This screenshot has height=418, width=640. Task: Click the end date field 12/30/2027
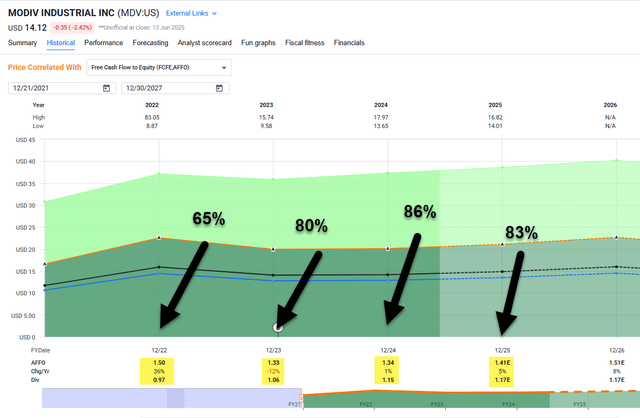pyautogui.click(x=175, y=88)
